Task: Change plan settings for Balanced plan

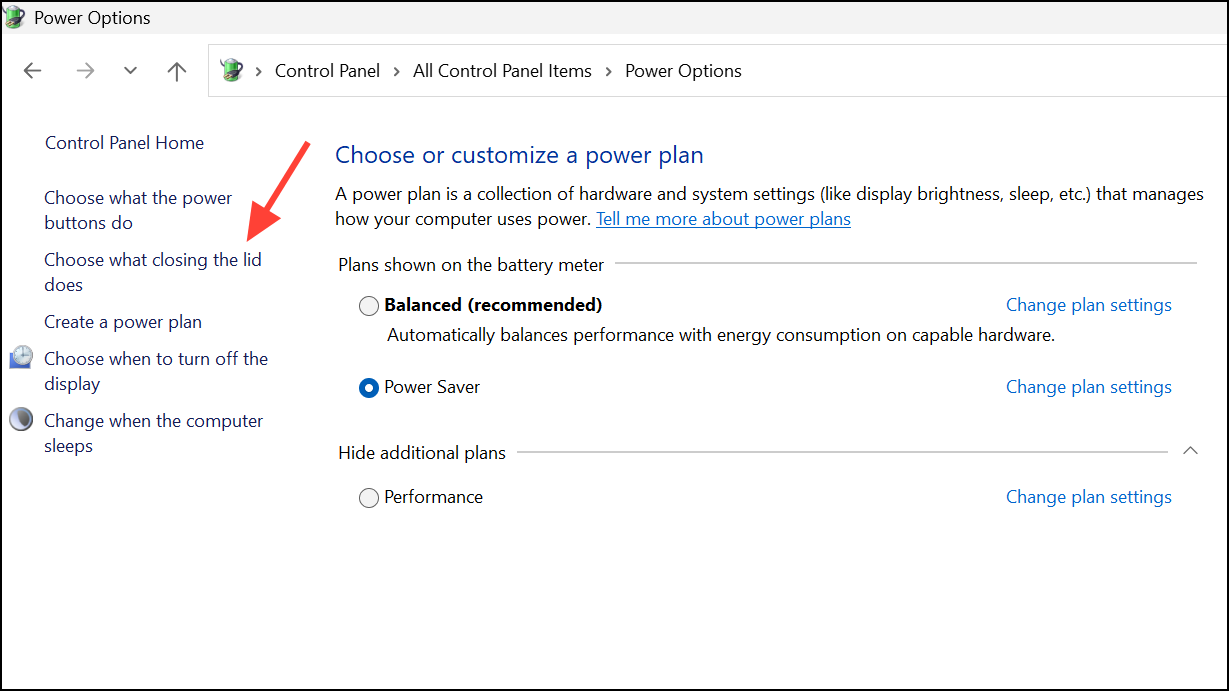Action: [1088, 304]
